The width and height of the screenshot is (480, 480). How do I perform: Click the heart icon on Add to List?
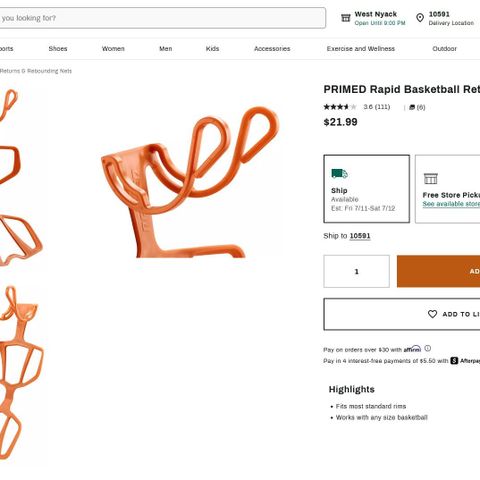(432, 314)
